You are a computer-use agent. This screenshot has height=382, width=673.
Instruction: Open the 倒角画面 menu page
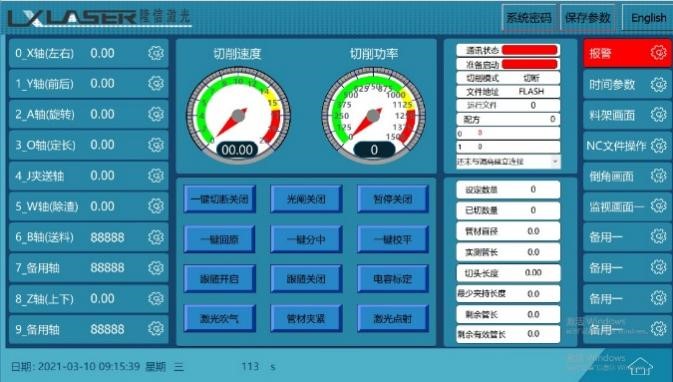[627, 176]
